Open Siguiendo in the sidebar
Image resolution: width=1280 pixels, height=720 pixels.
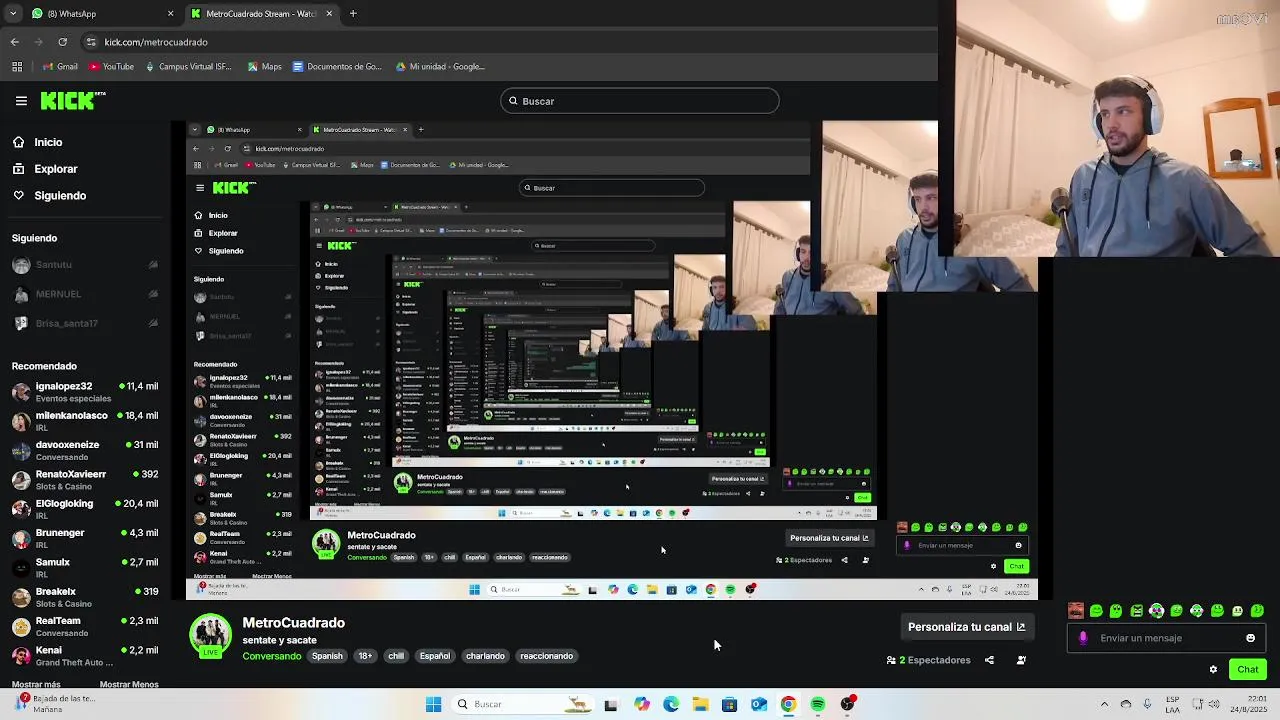(x=49, y=195)
